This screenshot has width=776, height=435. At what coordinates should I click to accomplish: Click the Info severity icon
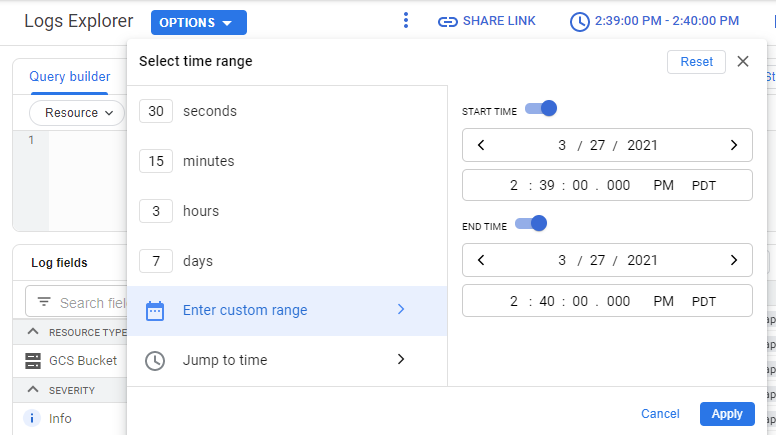click(x=32, y=419)
